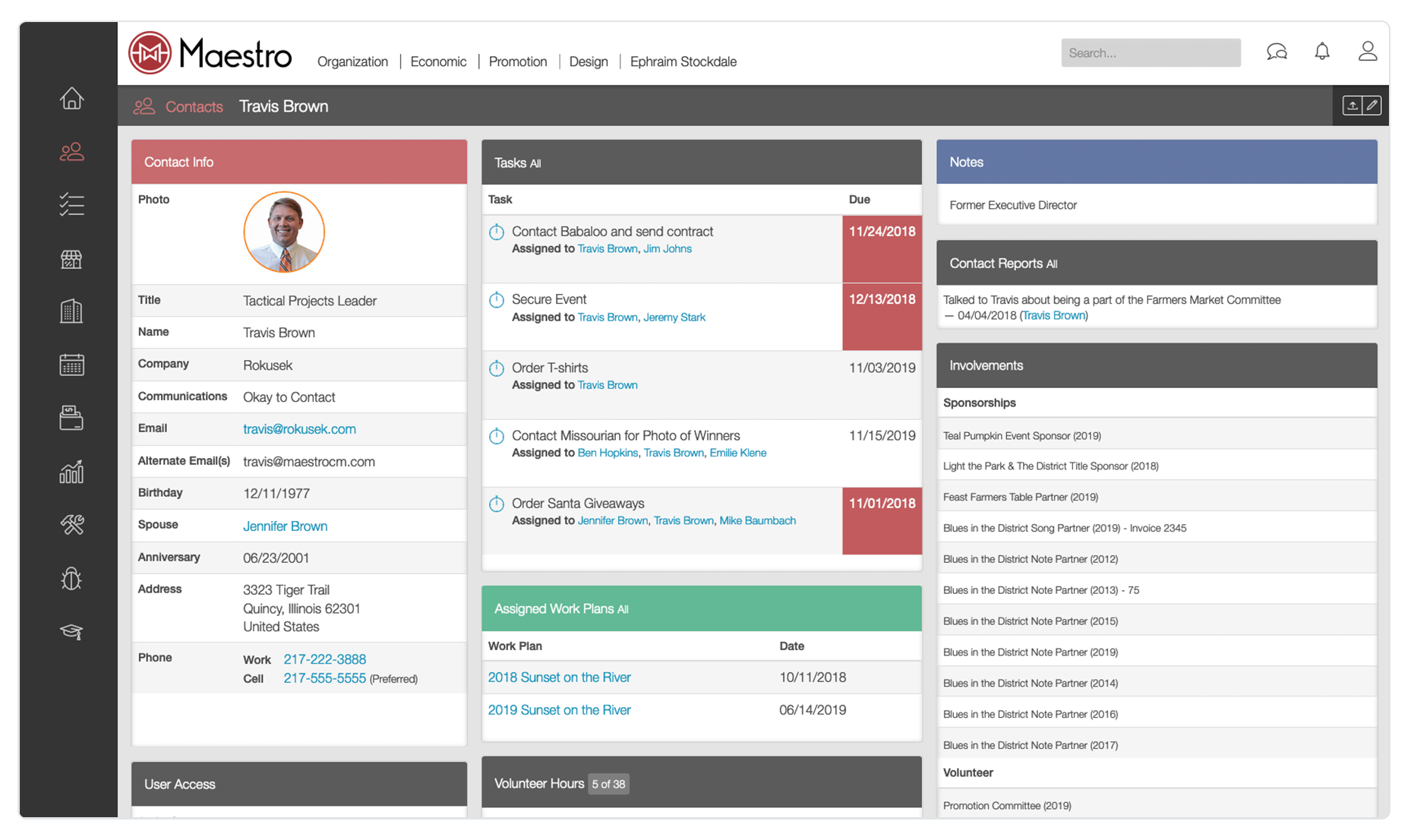The width and height of the screenshot is (1411, 840).
Task: Open the Tasks checklist sidebar icon
Action: coord(71,204)
